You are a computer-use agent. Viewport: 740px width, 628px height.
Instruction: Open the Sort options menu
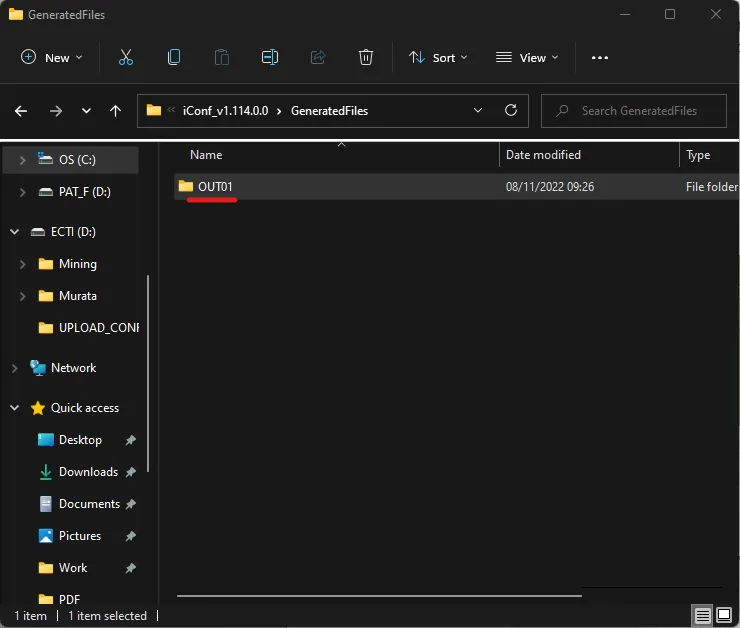pyautogui.click(x=438, y=58)
